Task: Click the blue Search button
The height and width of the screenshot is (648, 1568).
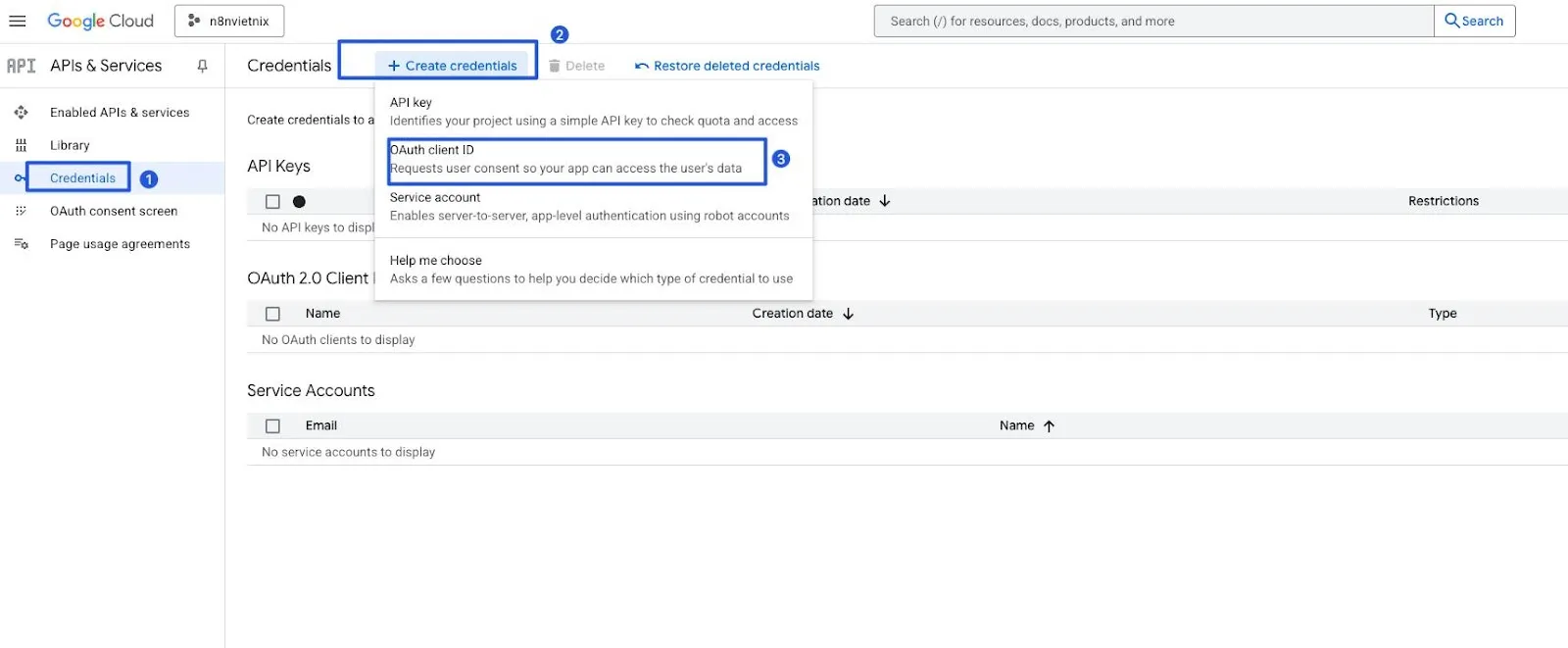Action: (x=1474, y=21)
